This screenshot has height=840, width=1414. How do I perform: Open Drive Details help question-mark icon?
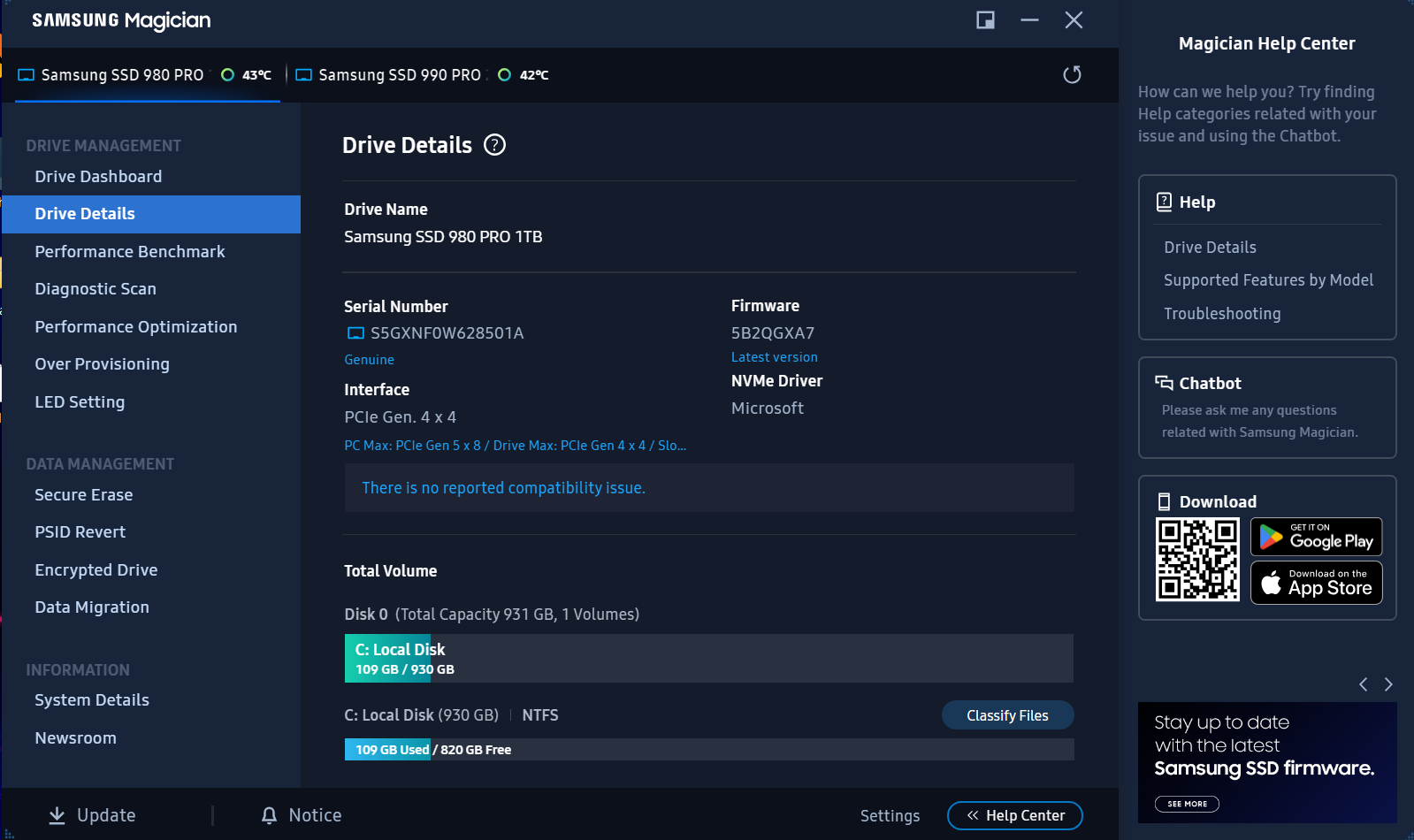pyautogui.click(x=495, y=145)
